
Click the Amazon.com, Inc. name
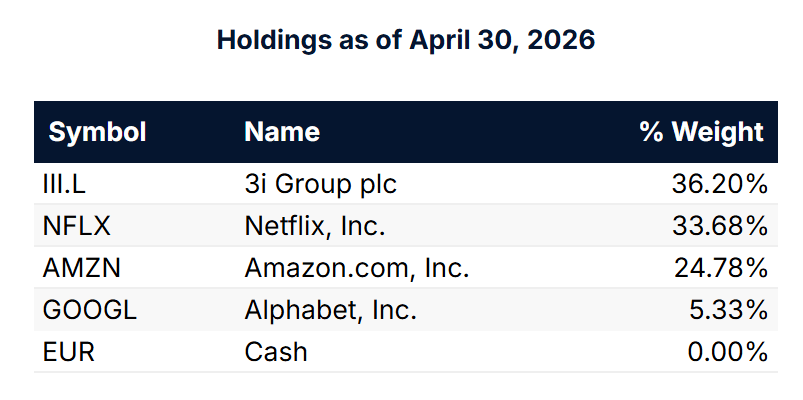pyautogui.click(x=357, y=268)
